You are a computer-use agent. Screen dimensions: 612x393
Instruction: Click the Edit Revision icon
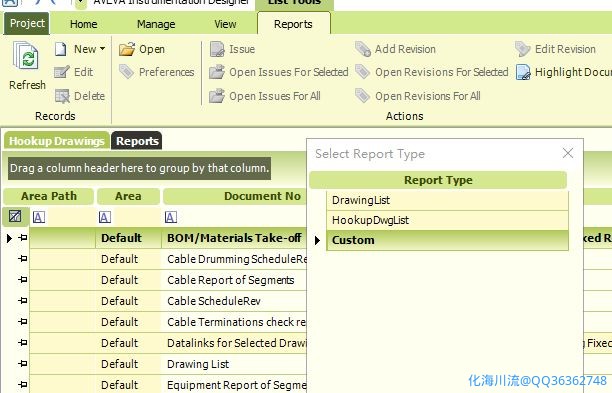(523, 49)
